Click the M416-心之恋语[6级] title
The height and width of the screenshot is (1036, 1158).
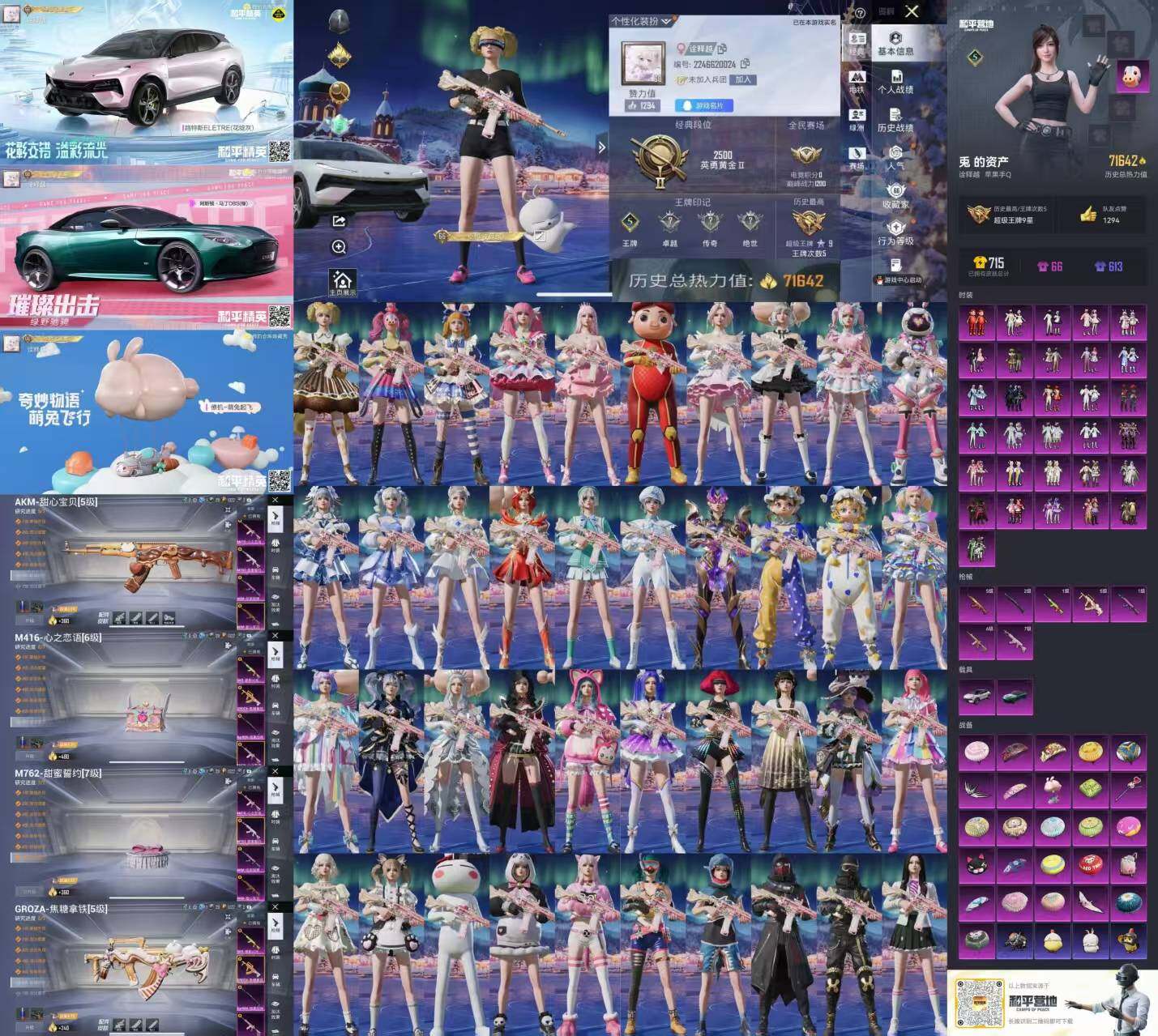58,638
